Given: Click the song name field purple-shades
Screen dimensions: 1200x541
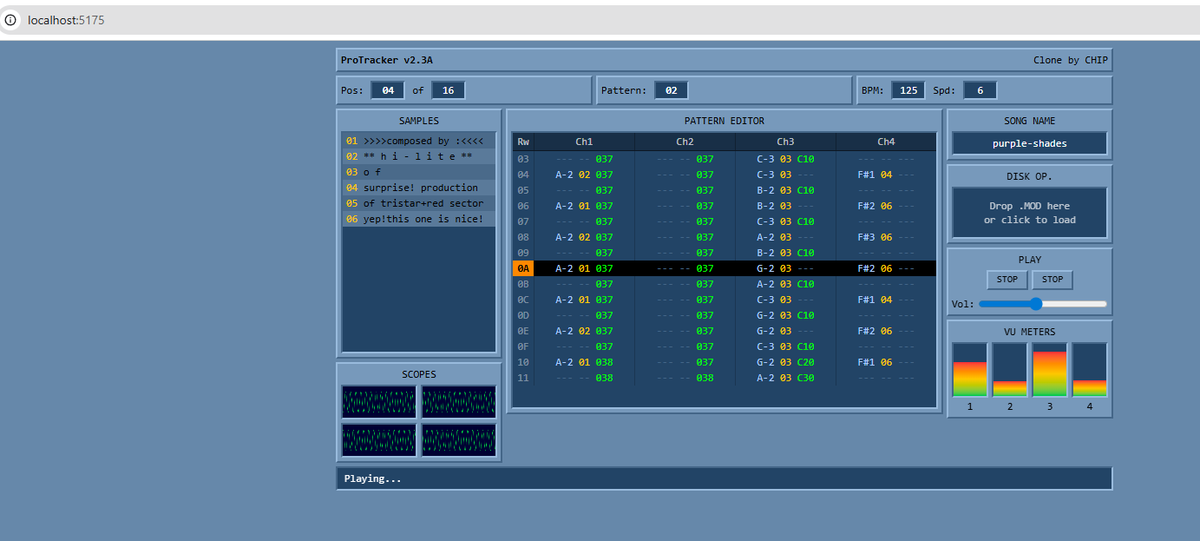Looking at the screenshot, I should point(1030,143).
